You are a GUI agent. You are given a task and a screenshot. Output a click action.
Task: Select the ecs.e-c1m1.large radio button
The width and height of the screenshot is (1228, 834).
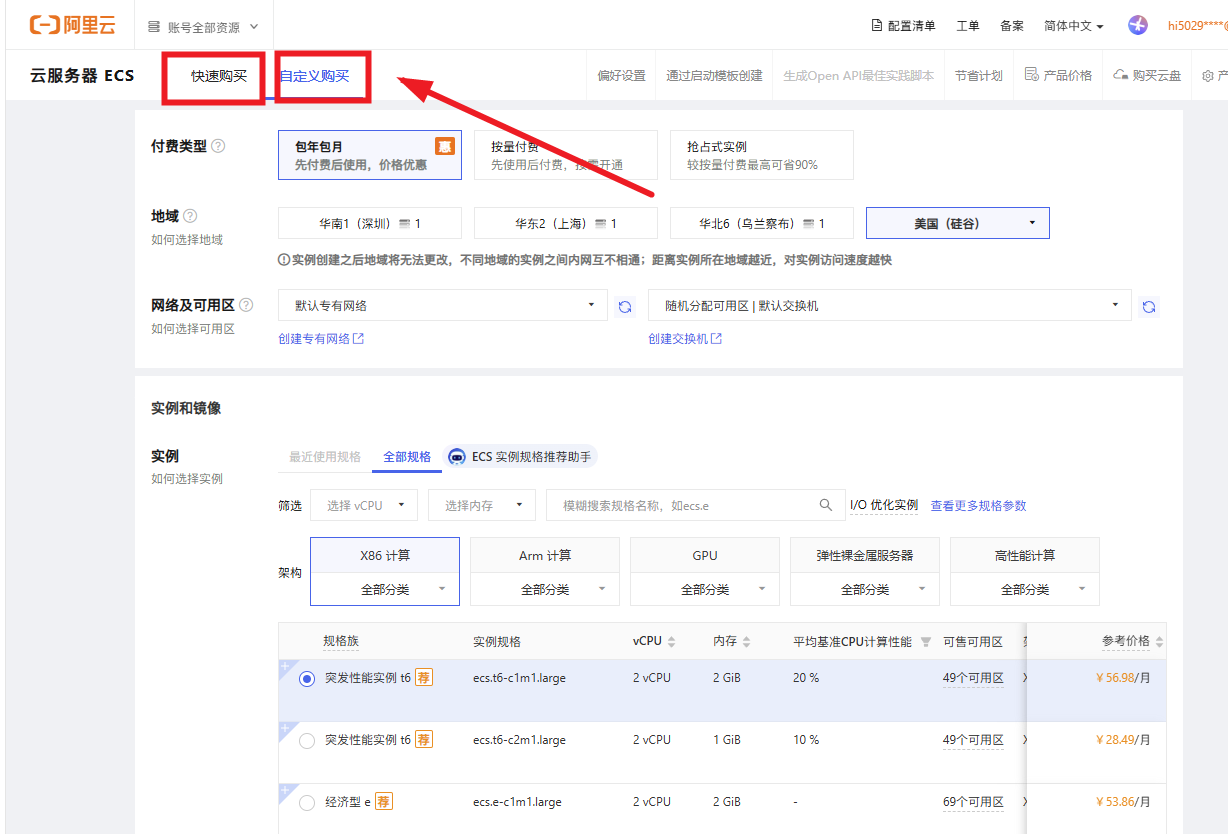pyautogui.click(x=307, y=802)
